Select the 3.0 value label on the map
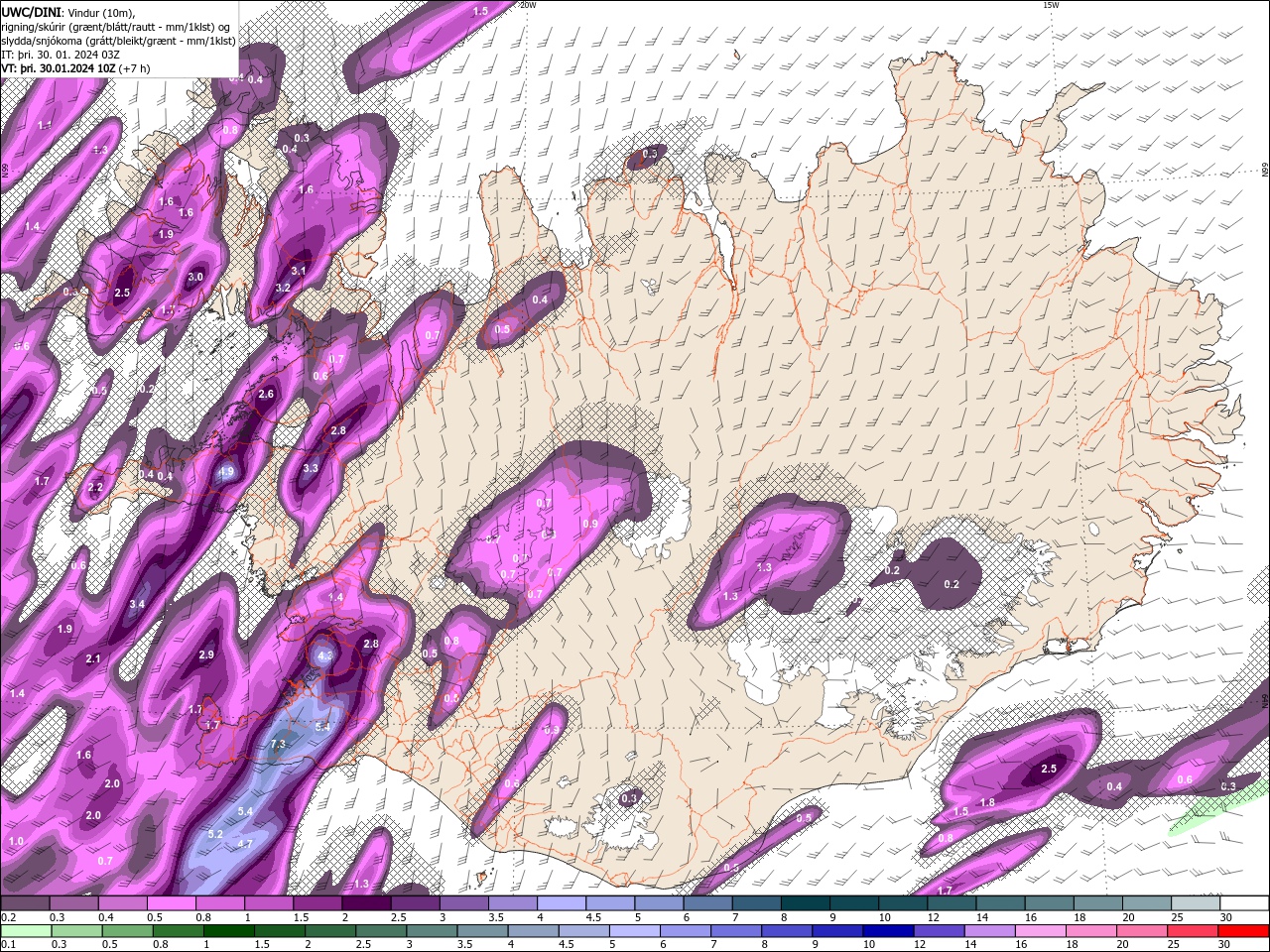Image resolution: width=1270 pixels, height=952 pixels. (x=195, y=277)
